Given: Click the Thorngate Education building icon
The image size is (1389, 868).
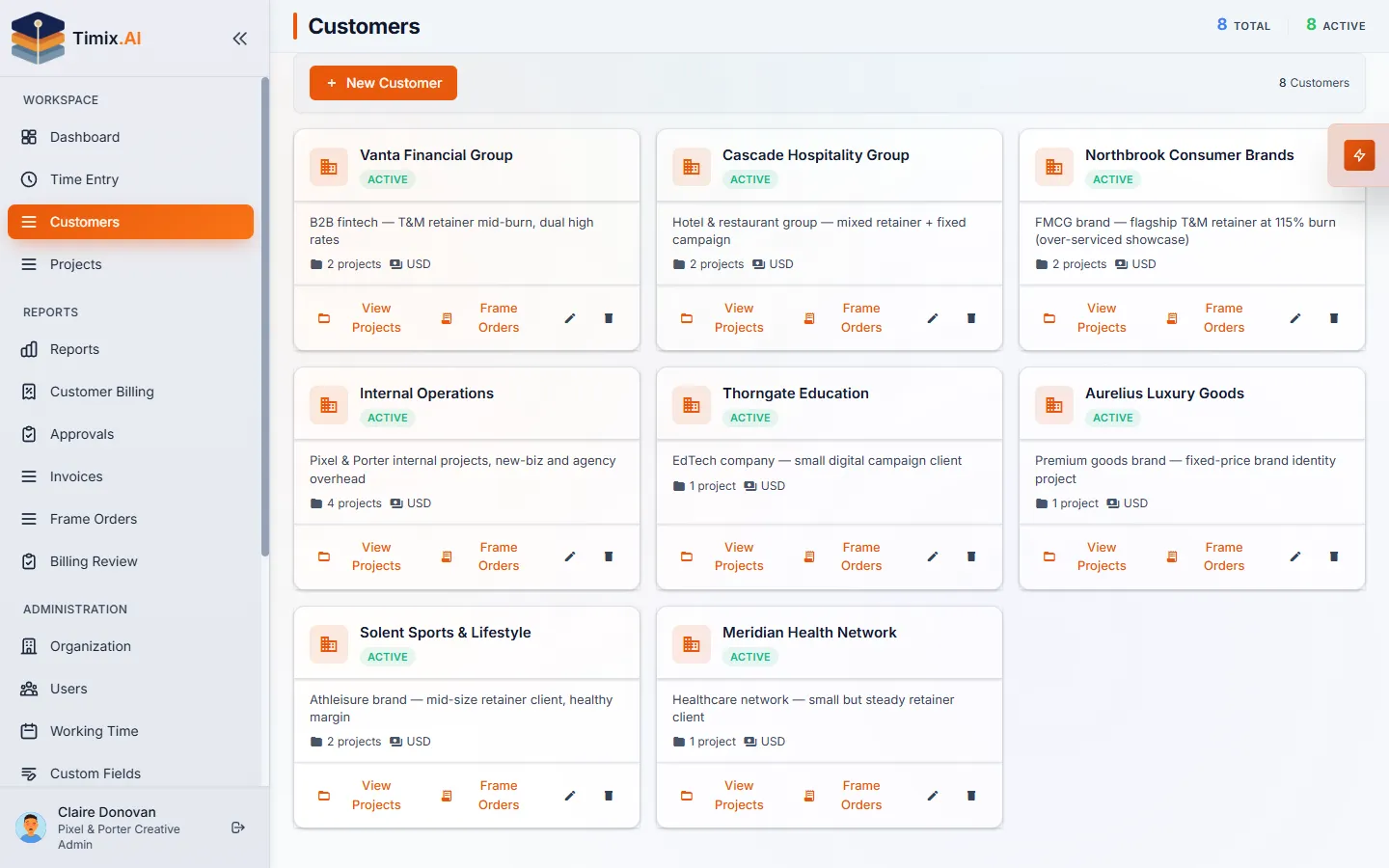Looking at the screenshot, I should tap(692, 405).
